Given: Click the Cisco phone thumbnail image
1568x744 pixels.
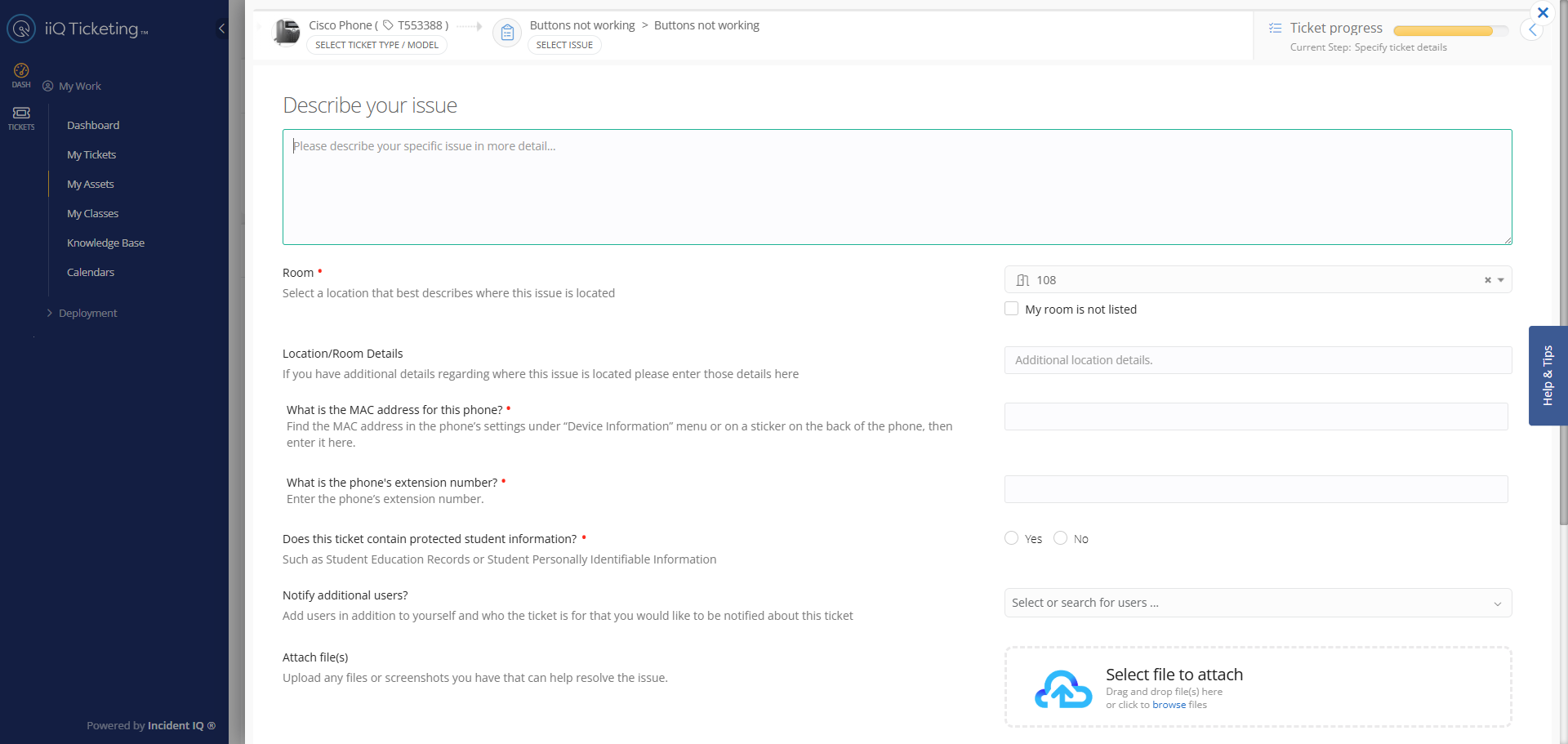Looking at the screenshot, I should [286, 33].
